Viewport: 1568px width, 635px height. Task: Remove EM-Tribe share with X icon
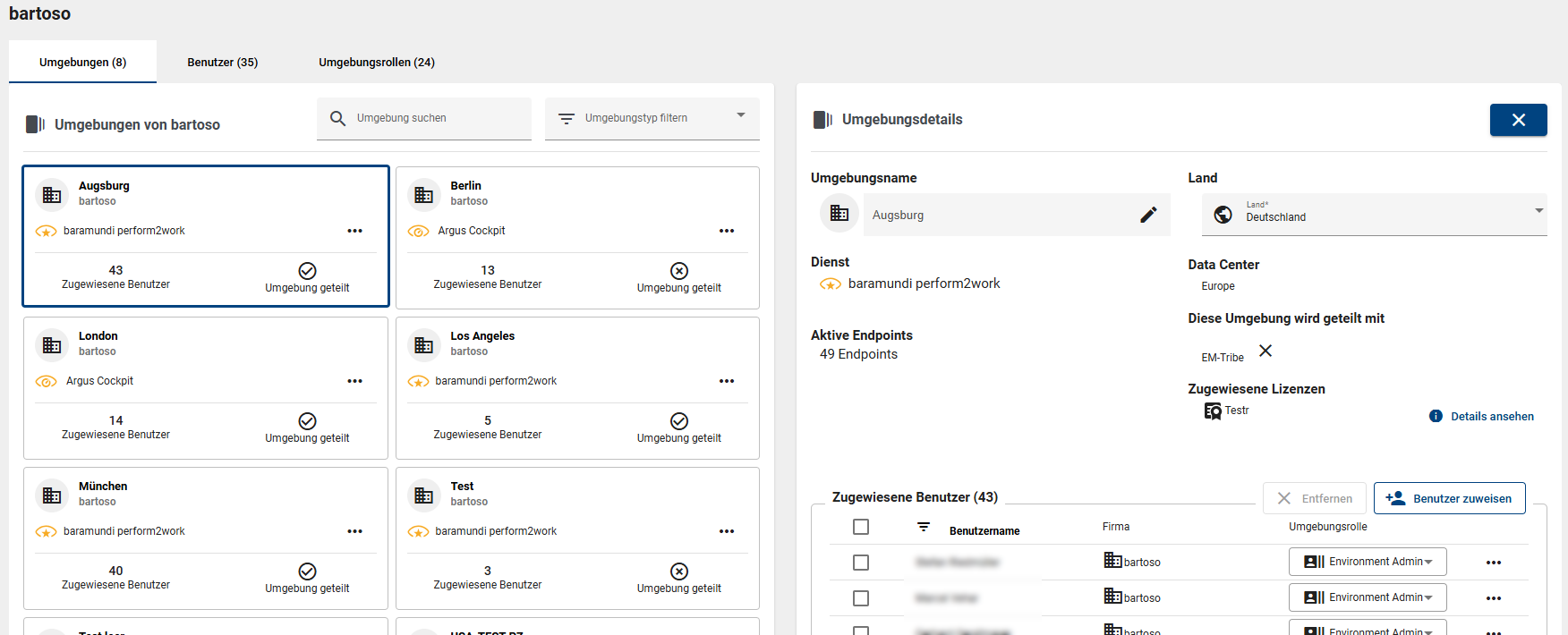click(1265, 351)
